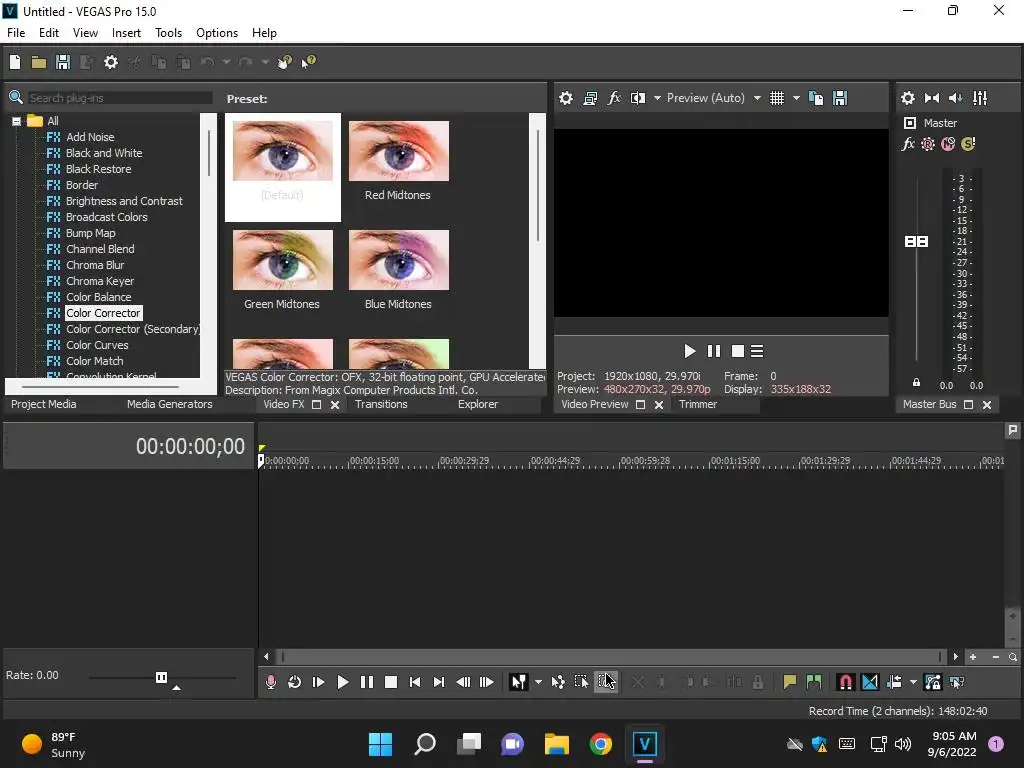Click the What's This help icon
This screenshot has height=768, width=1024.
(308, 62)
